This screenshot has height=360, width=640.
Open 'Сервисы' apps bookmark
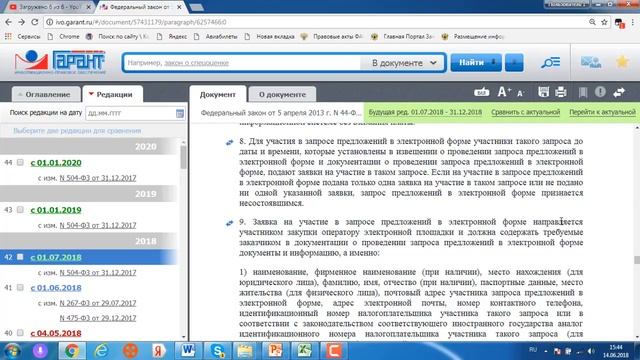click(23, 36)
